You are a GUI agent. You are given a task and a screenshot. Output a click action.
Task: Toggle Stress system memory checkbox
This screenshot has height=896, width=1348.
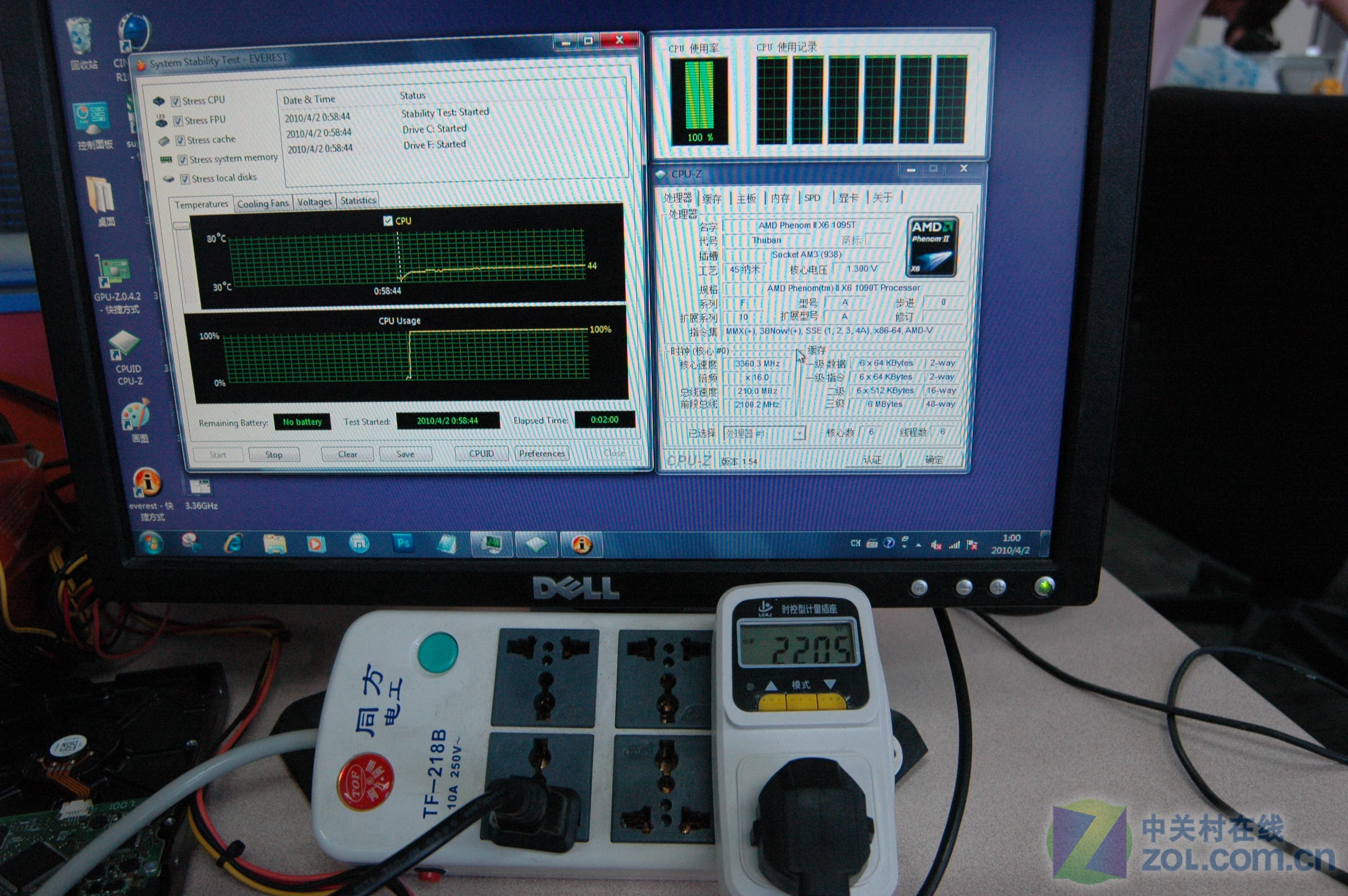(182, 160)
